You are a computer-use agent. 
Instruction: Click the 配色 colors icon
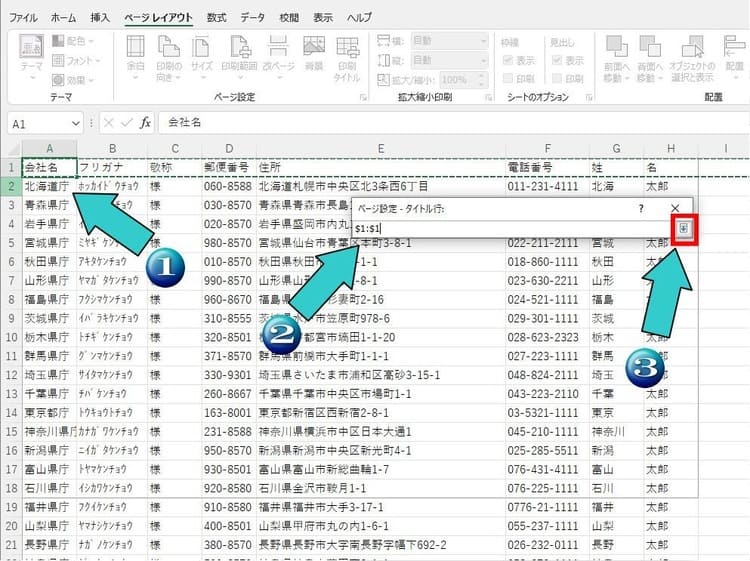point(58,41)
